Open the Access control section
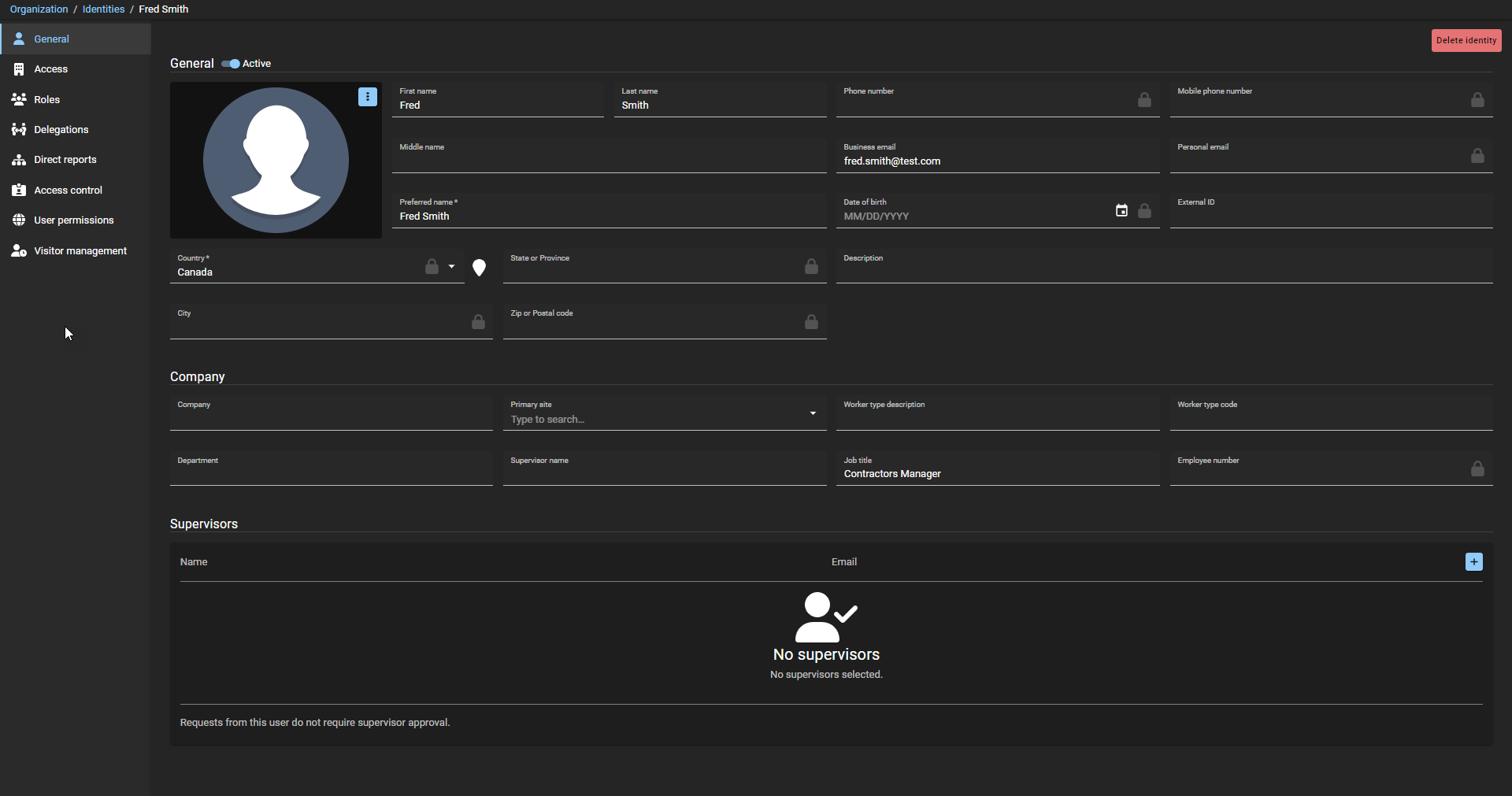Image resolution: width=1512 pixels, height=796 pixels. point(76,190)
